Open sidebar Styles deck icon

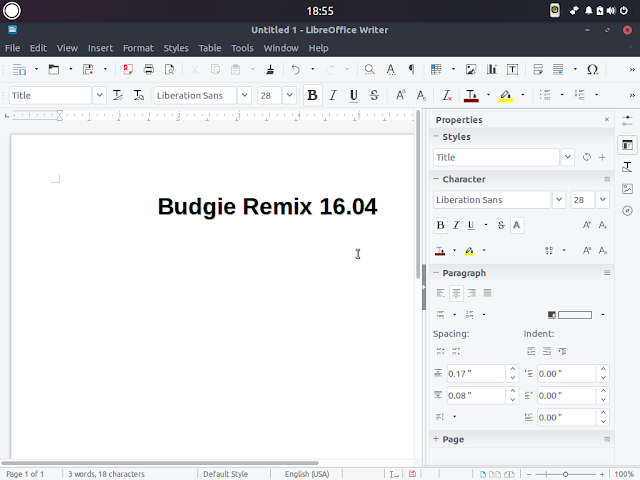click(627, 167)
